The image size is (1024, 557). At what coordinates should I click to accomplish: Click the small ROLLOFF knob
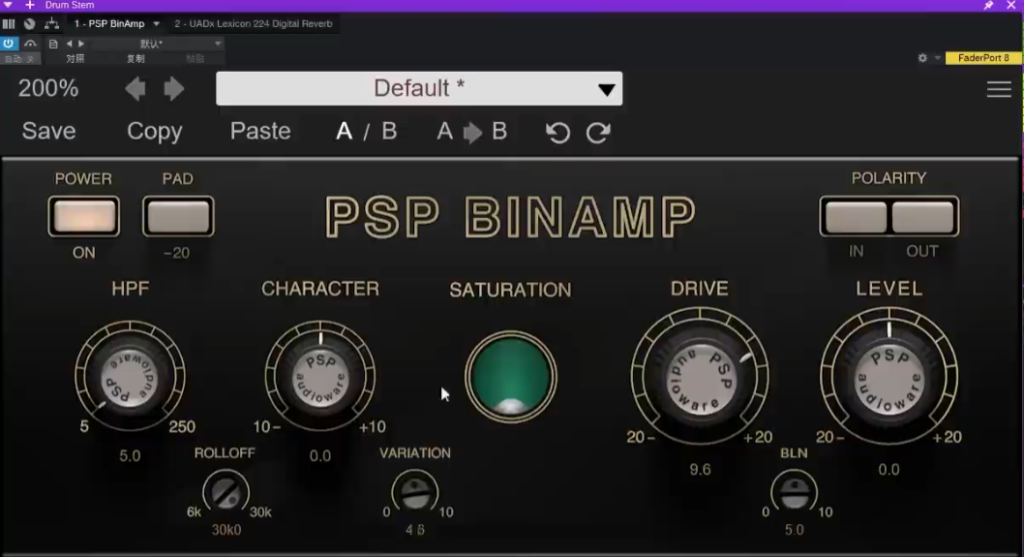pyautogui.click(x=226, y=492)
